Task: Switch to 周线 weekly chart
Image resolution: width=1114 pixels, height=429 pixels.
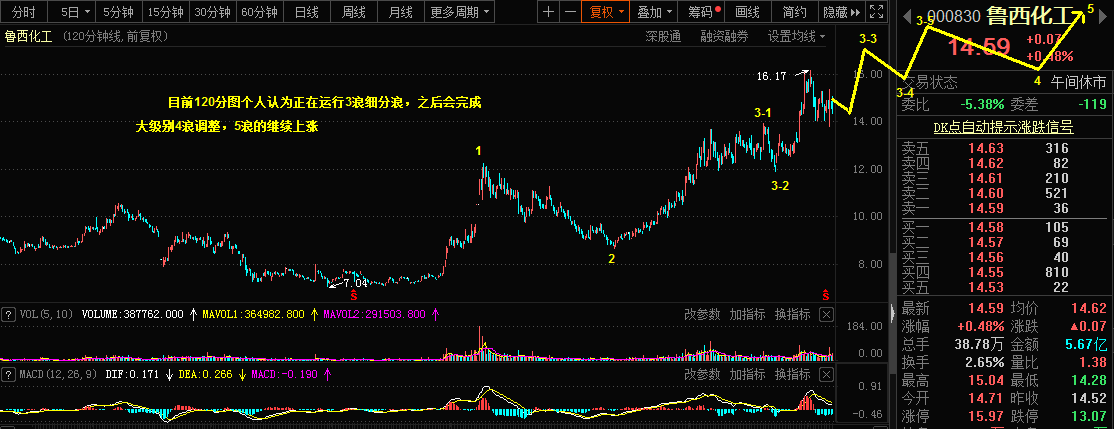Action: point(354,11)
